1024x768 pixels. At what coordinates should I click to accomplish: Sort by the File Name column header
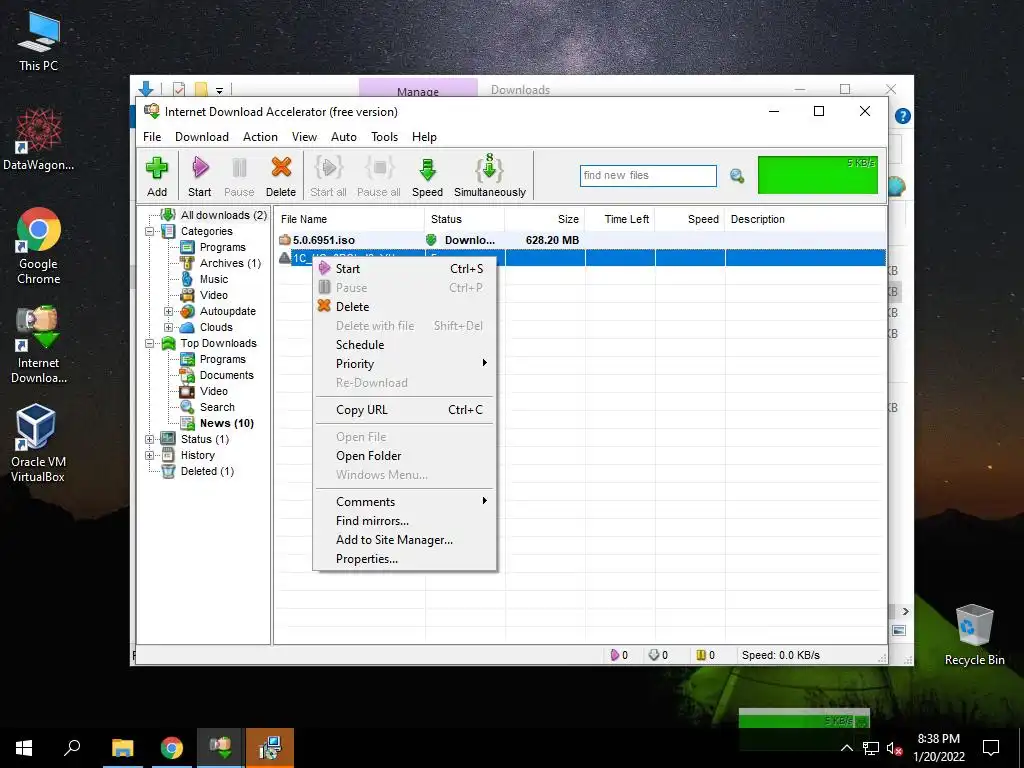click(x=350, y=219)
